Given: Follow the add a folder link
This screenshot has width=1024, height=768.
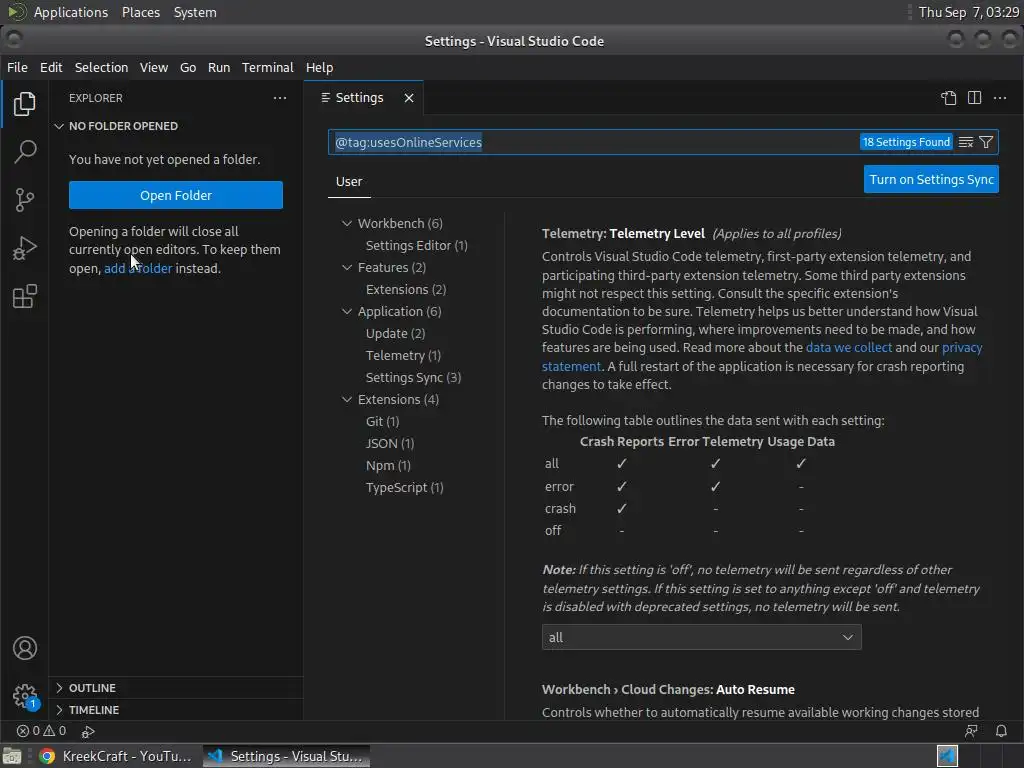Looking at the screenshot, I should pyautogui.click(x=138, y=268).
